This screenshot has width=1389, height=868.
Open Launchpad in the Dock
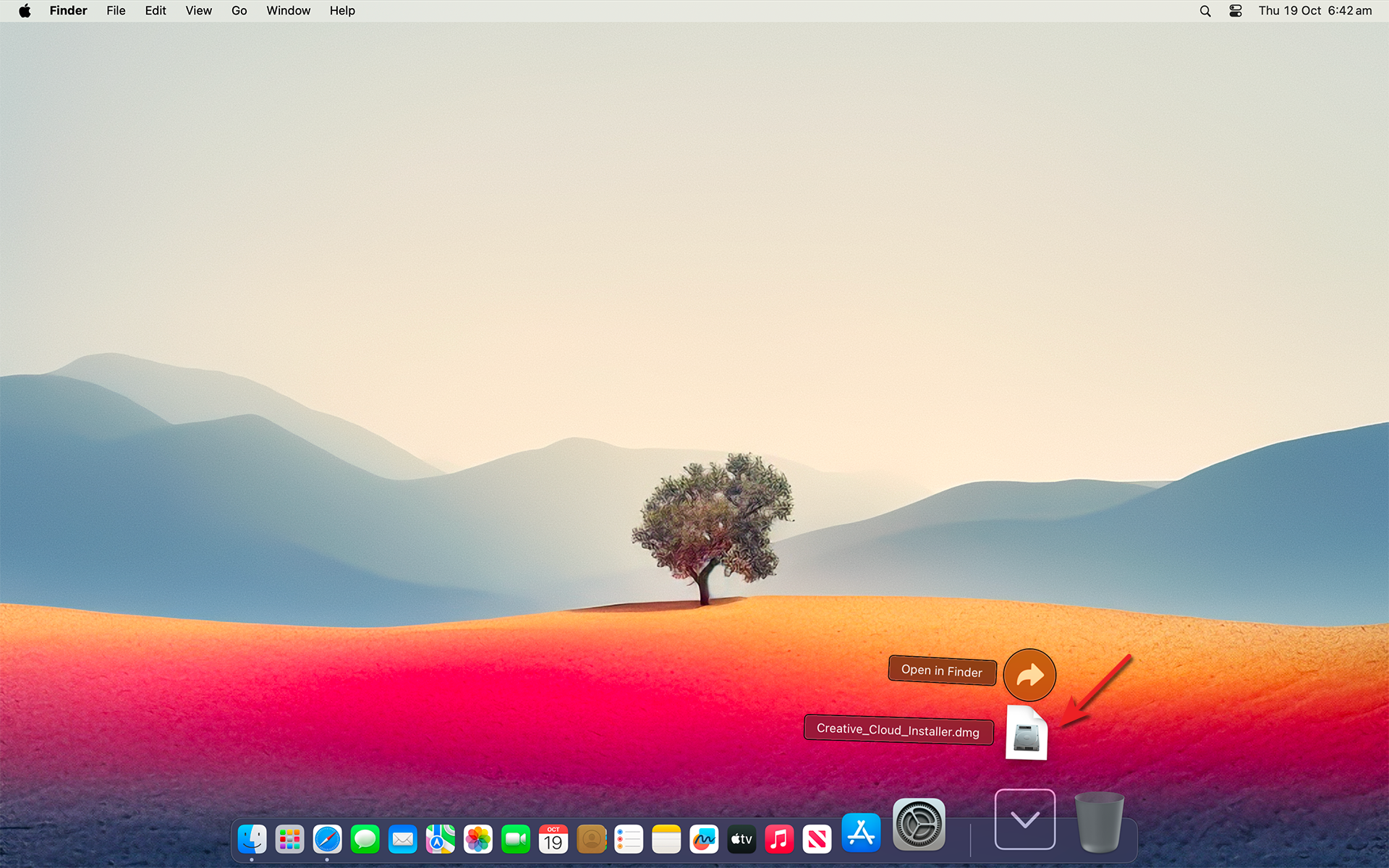(289, 839)
